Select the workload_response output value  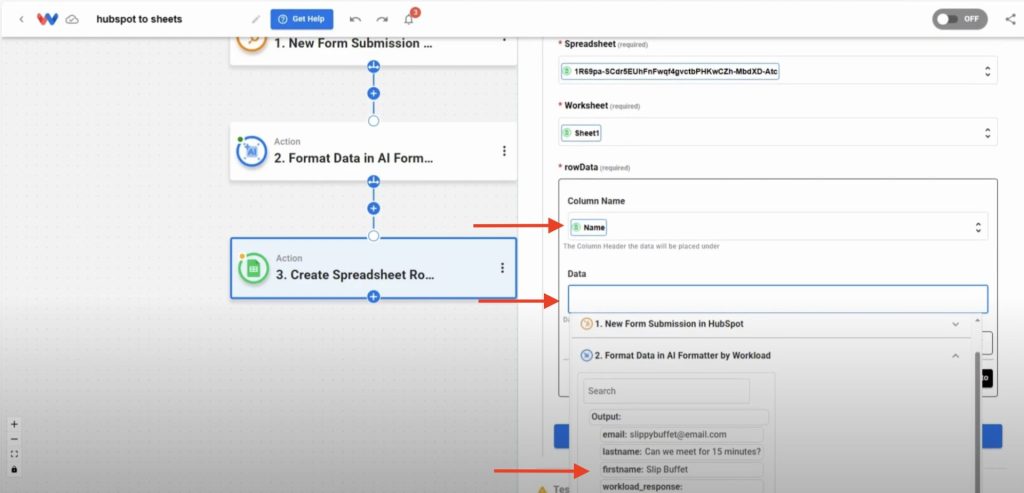681,487
